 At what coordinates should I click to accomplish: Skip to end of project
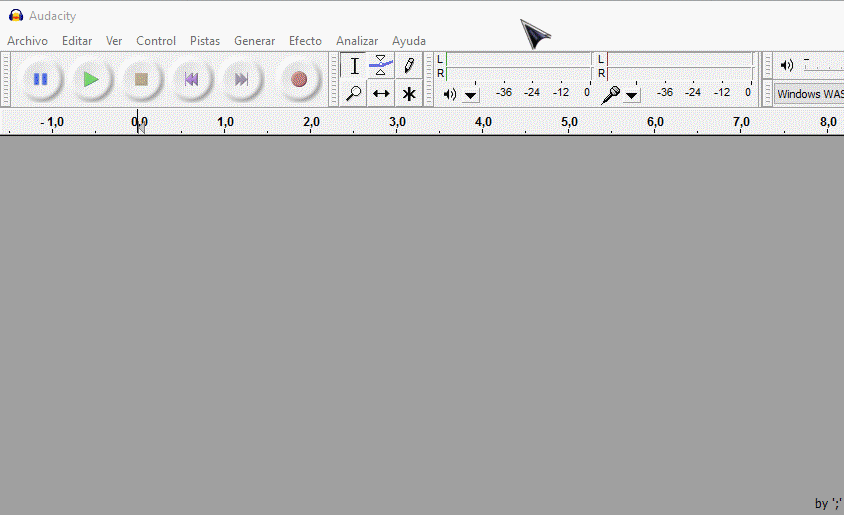click(x=241, y=80)
